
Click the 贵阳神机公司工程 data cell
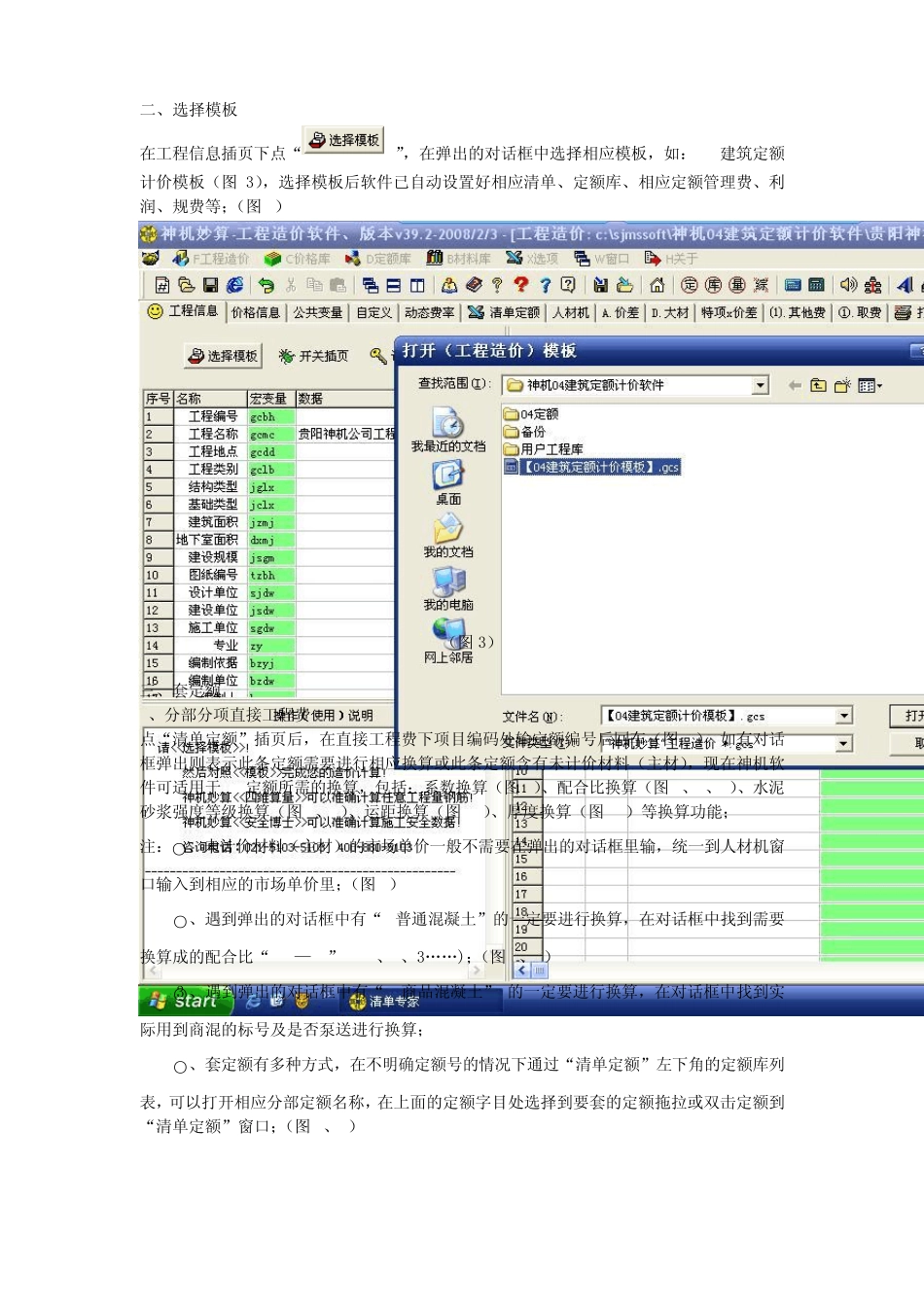[346, 434]
